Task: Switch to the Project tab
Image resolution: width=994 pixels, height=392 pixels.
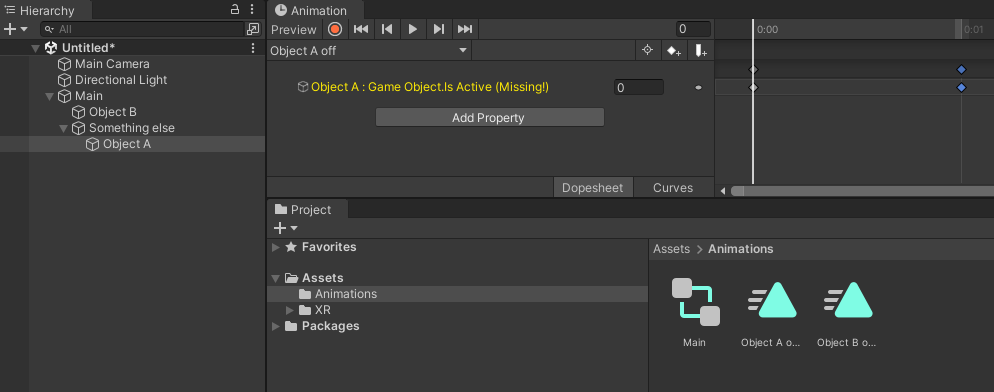Action: [307, 209]
